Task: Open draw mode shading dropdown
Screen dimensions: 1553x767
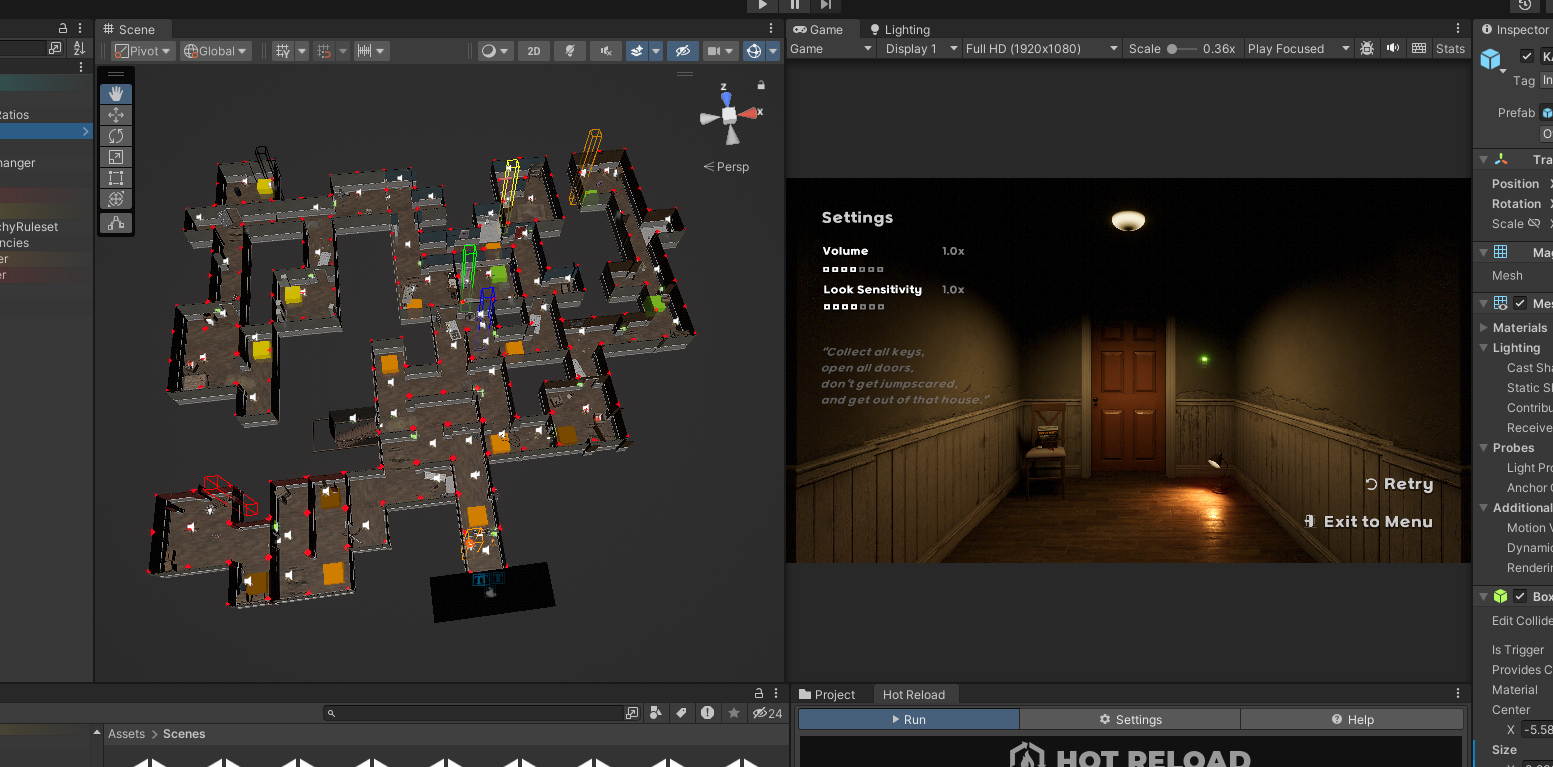Action: pos(495,51)
